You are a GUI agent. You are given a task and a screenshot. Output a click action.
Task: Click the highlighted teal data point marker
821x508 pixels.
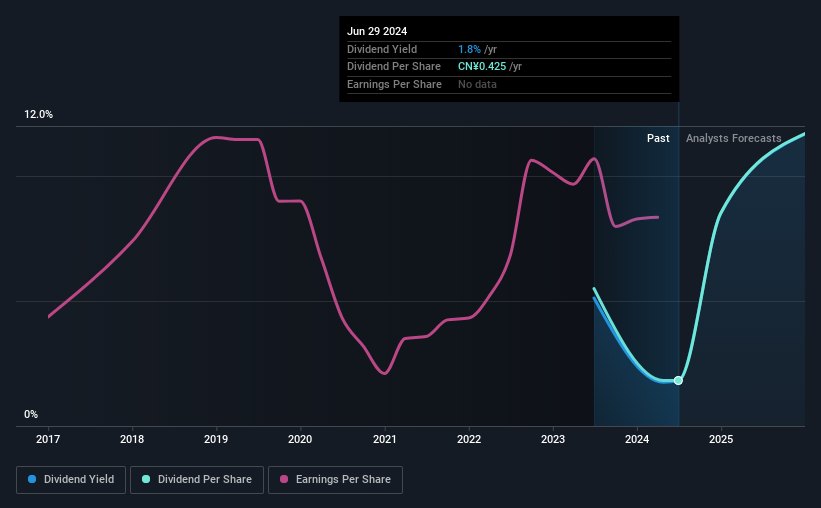[678, 380]
